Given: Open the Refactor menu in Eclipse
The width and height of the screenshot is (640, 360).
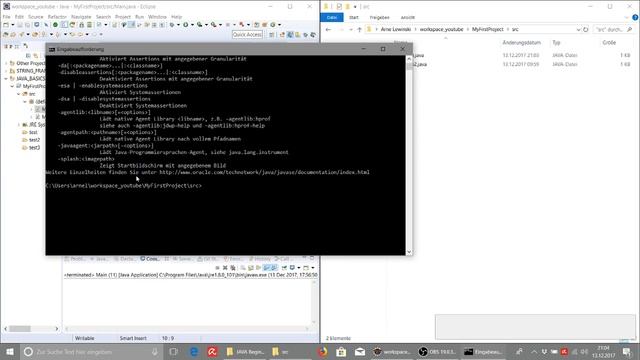Looking at the screenshot, I should [x=57, y=17].
